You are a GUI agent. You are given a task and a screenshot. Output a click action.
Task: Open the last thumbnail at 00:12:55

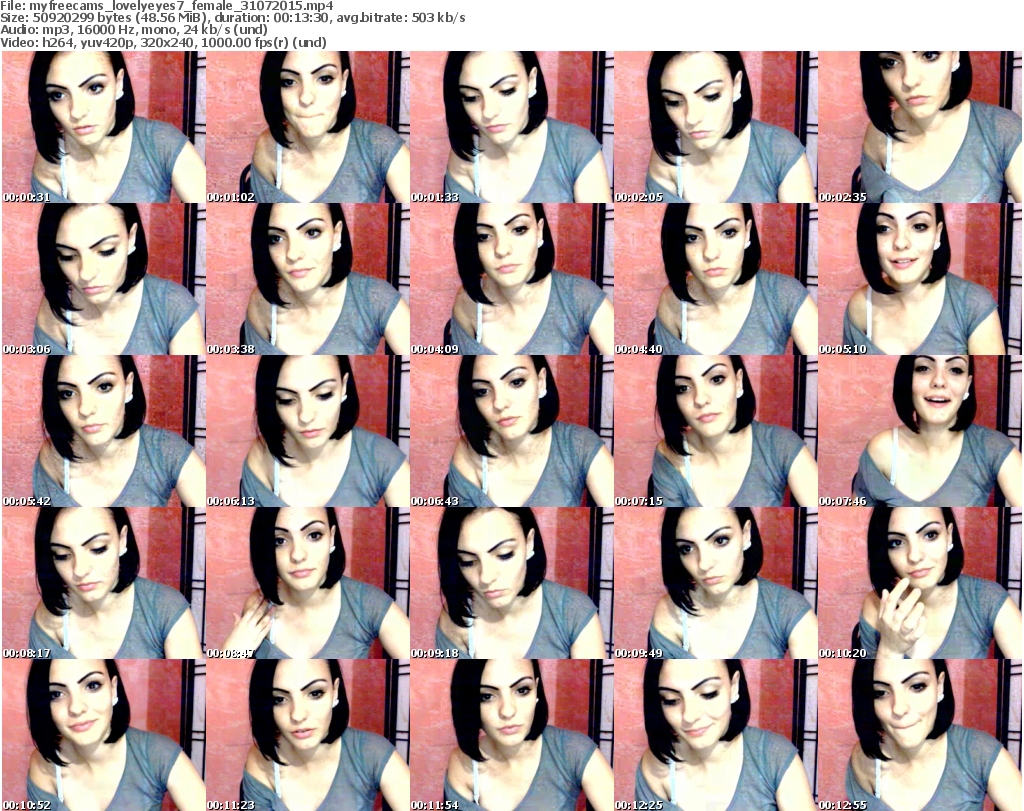(920, 735)
